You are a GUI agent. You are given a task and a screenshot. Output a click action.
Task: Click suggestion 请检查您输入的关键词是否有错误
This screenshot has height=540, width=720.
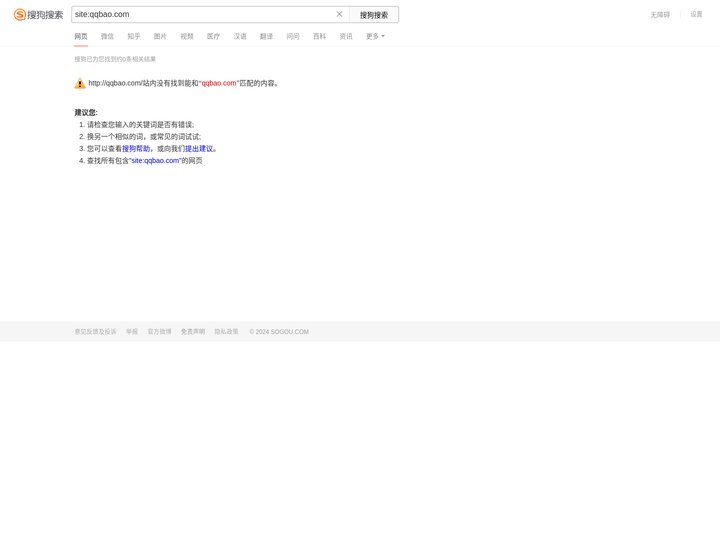[x=141, y=124]
